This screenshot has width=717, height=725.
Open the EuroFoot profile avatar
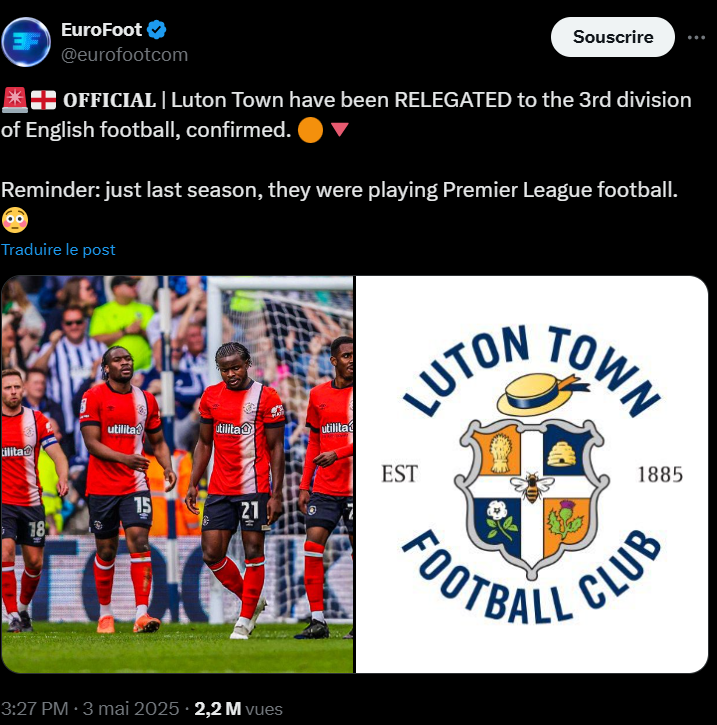26,42
